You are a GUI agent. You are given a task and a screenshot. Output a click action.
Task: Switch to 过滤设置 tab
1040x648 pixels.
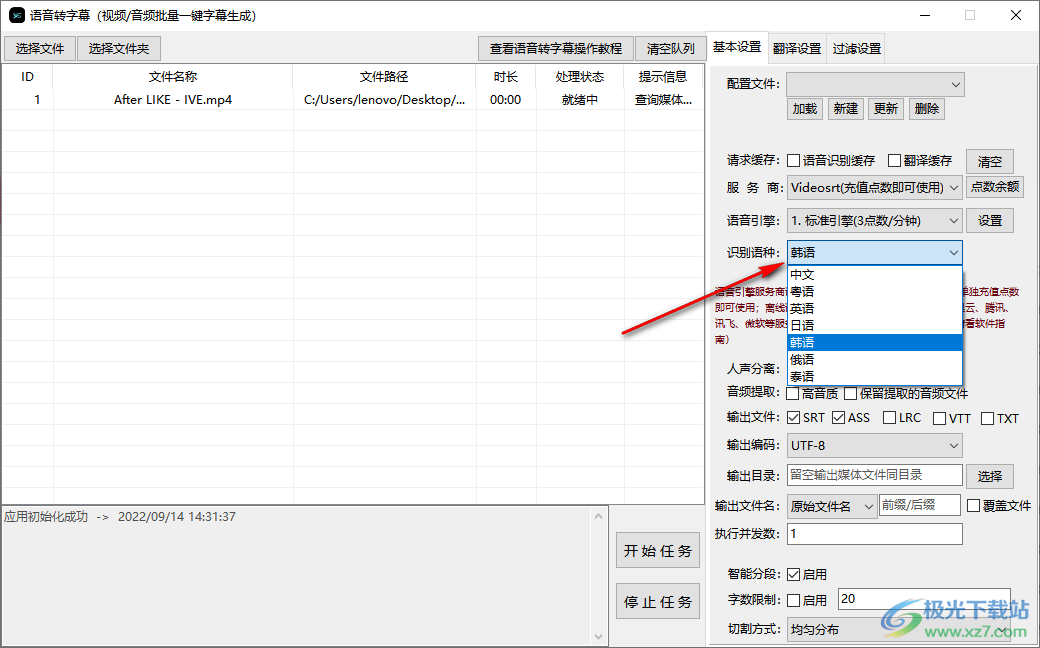coord(857,49)
